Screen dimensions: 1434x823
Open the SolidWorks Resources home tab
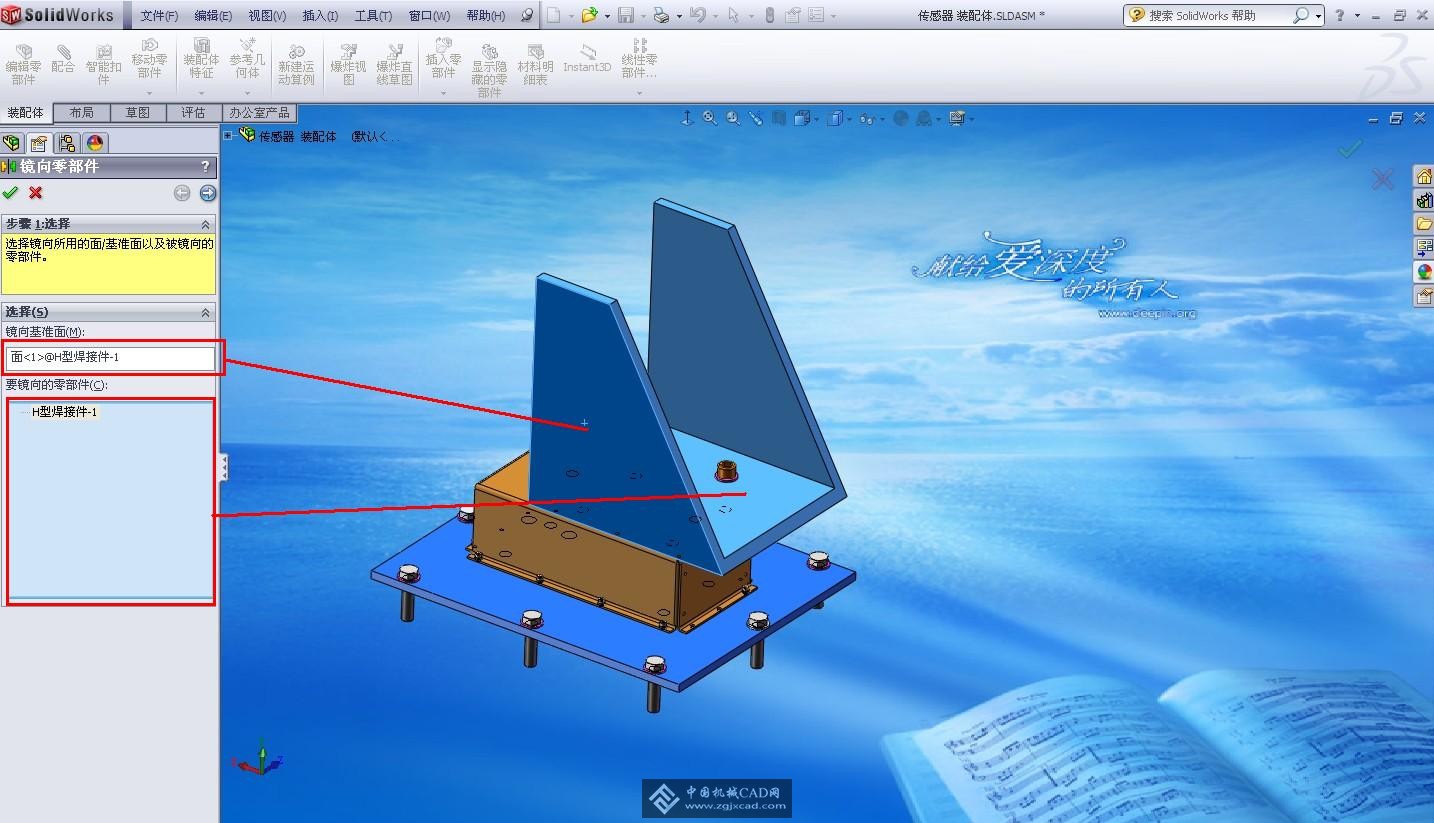(1423, 176)
